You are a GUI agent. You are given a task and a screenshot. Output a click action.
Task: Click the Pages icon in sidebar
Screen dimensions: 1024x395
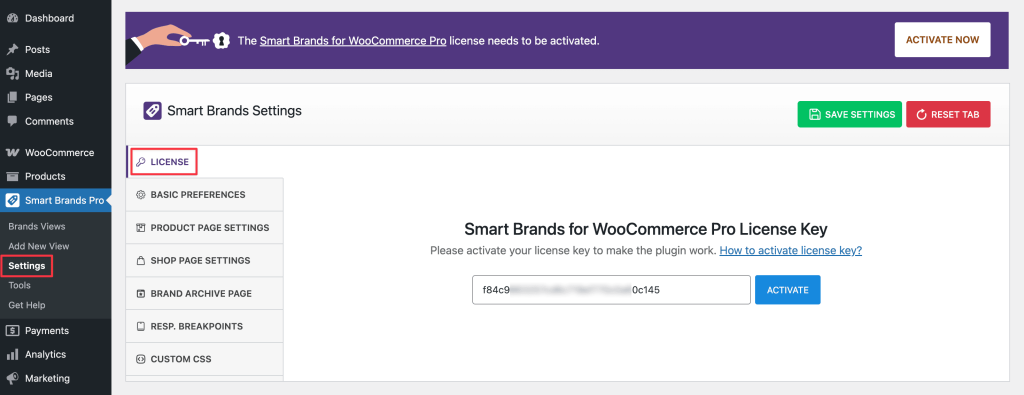point(12,97)
